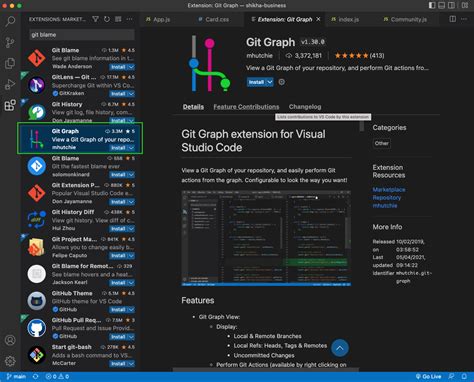Install Git Blame for Remote by Jackson Kearl
474x382 pixels.
(x=118, y=283)
